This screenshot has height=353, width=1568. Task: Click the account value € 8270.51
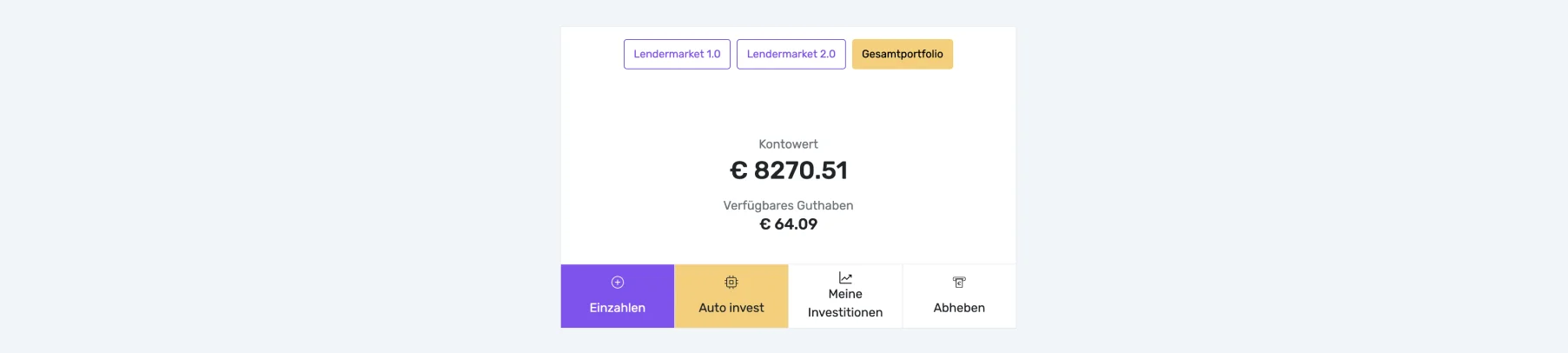(x=799, y=170)
